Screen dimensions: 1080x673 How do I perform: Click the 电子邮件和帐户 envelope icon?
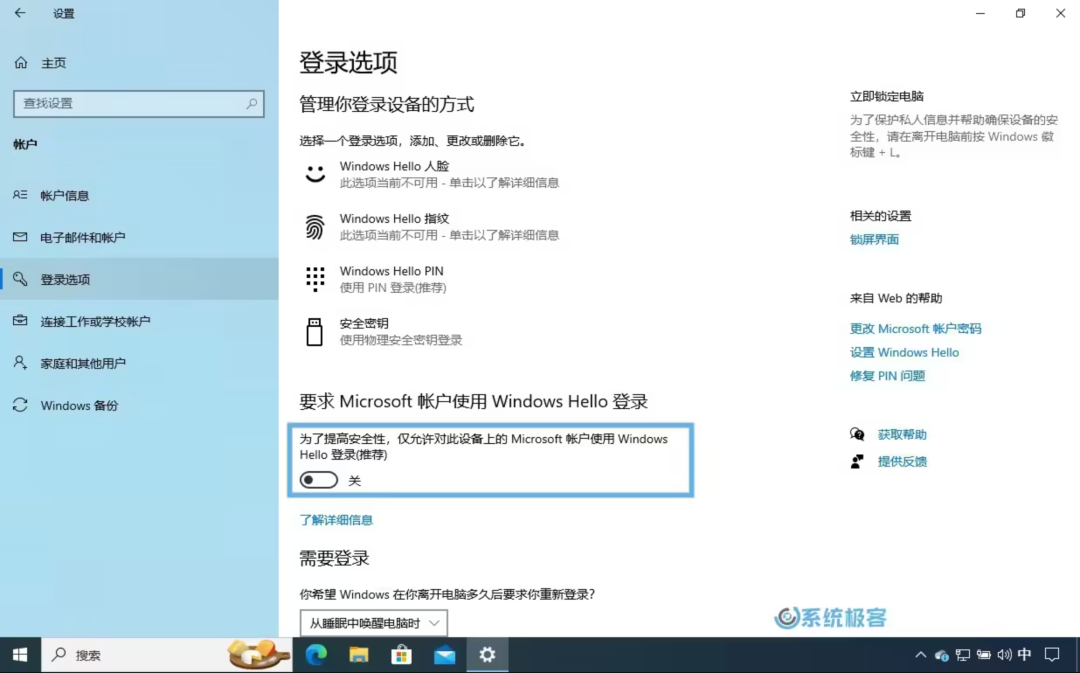(x=20, y=237)
